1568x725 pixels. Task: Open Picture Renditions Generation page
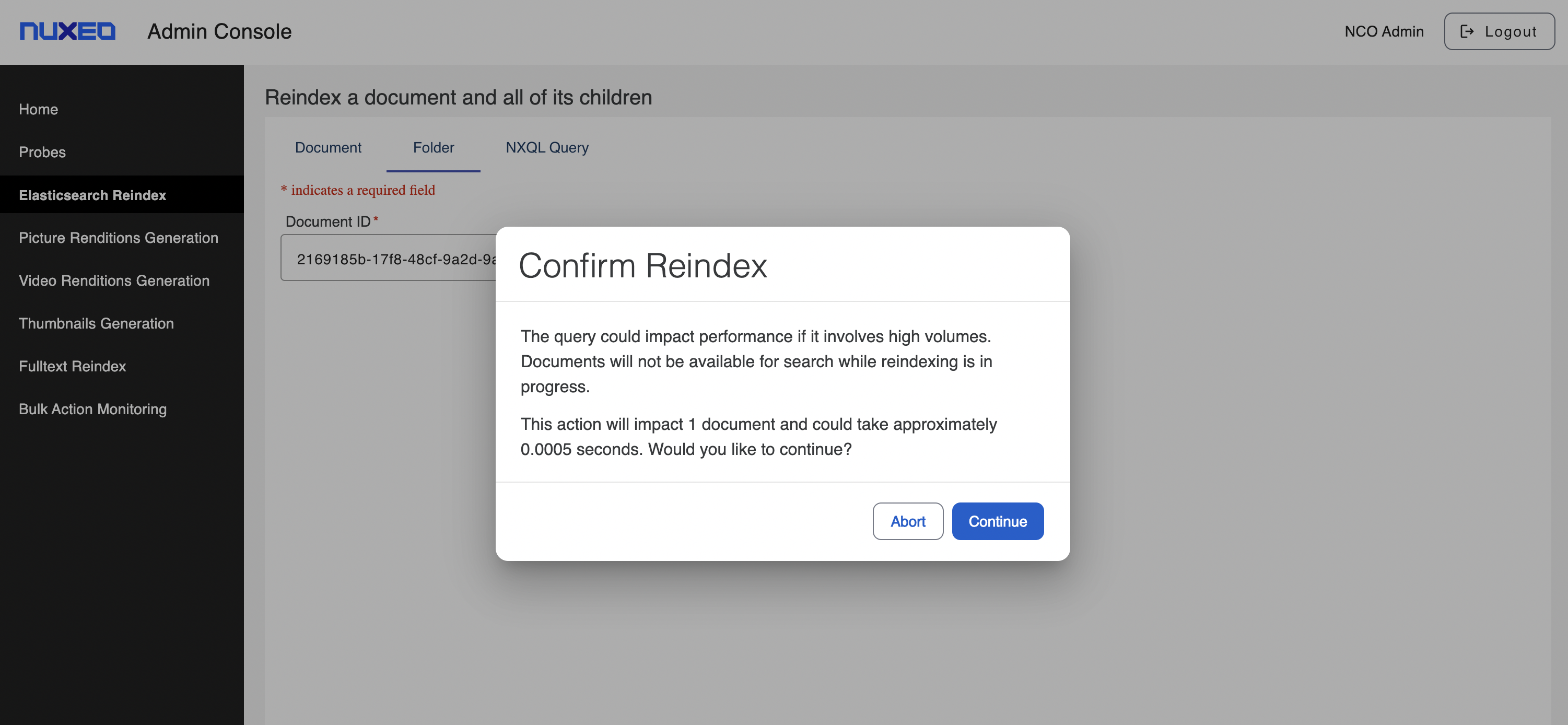(x=118, y=238)
